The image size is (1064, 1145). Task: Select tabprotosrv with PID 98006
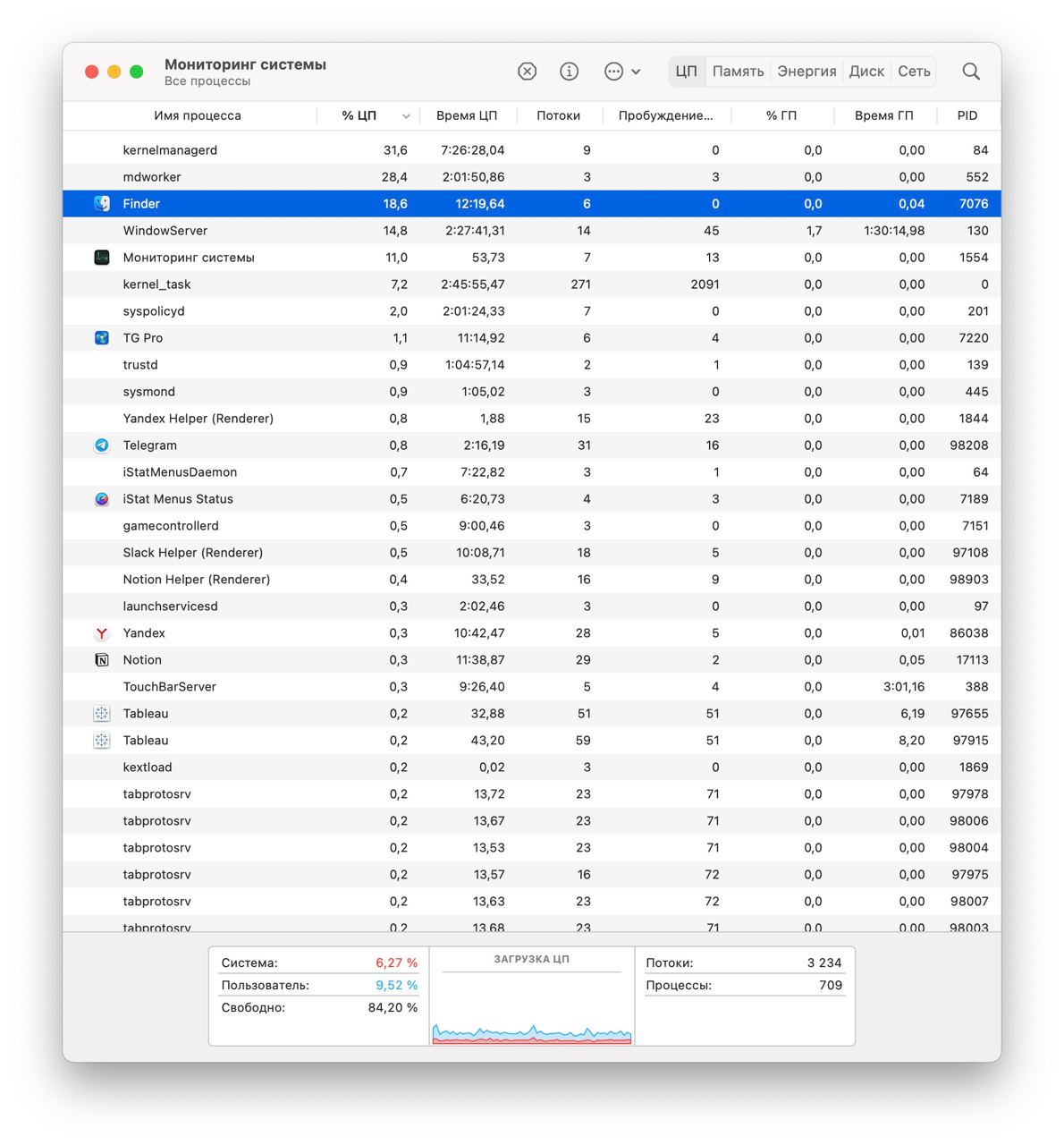[532, 821]
